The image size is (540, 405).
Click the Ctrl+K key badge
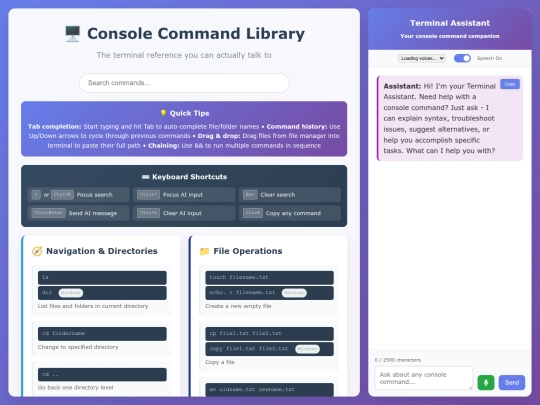point(62,195)
